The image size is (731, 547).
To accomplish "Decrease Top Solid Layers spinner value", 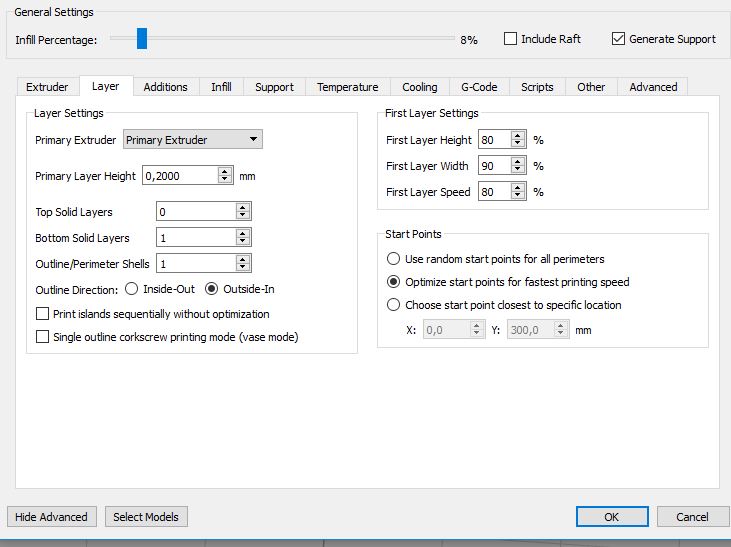I will point(243,216).
